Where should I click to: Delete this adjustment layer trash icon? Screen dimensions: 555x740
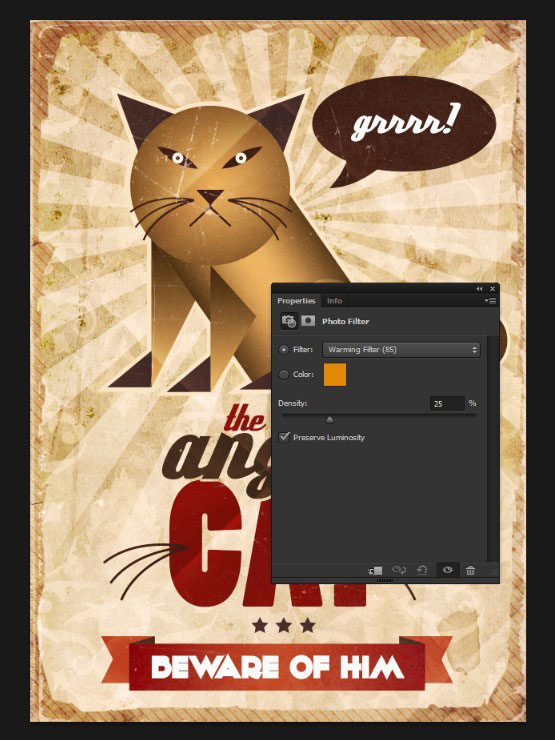(471, 571)
